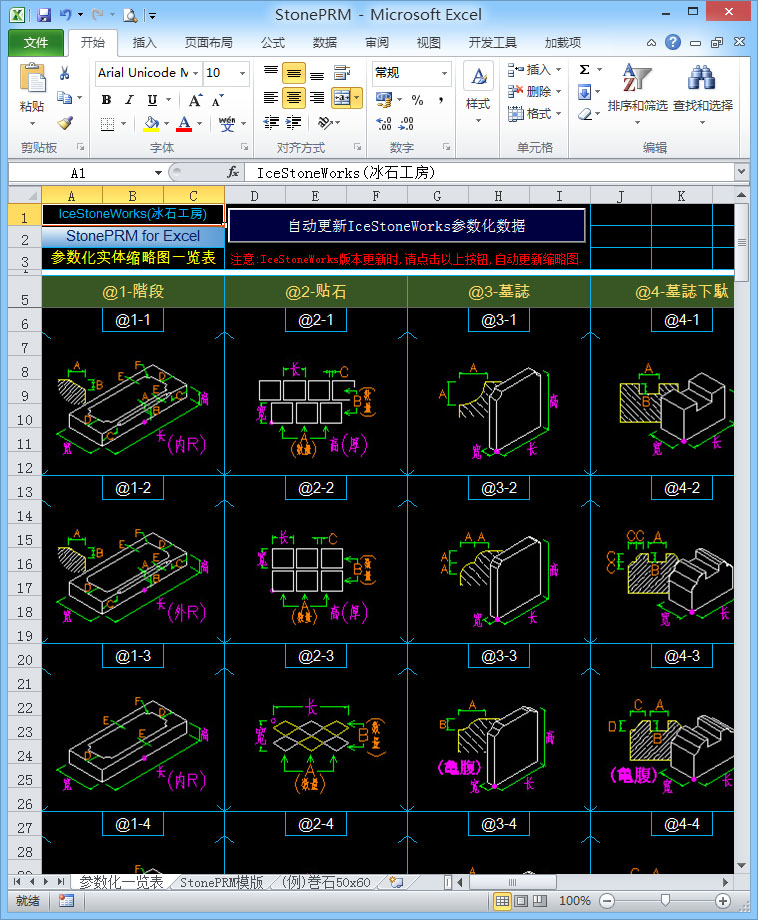This screenshot has width=758, height=920.
Task: Align text to top
Action: [271, 73]
